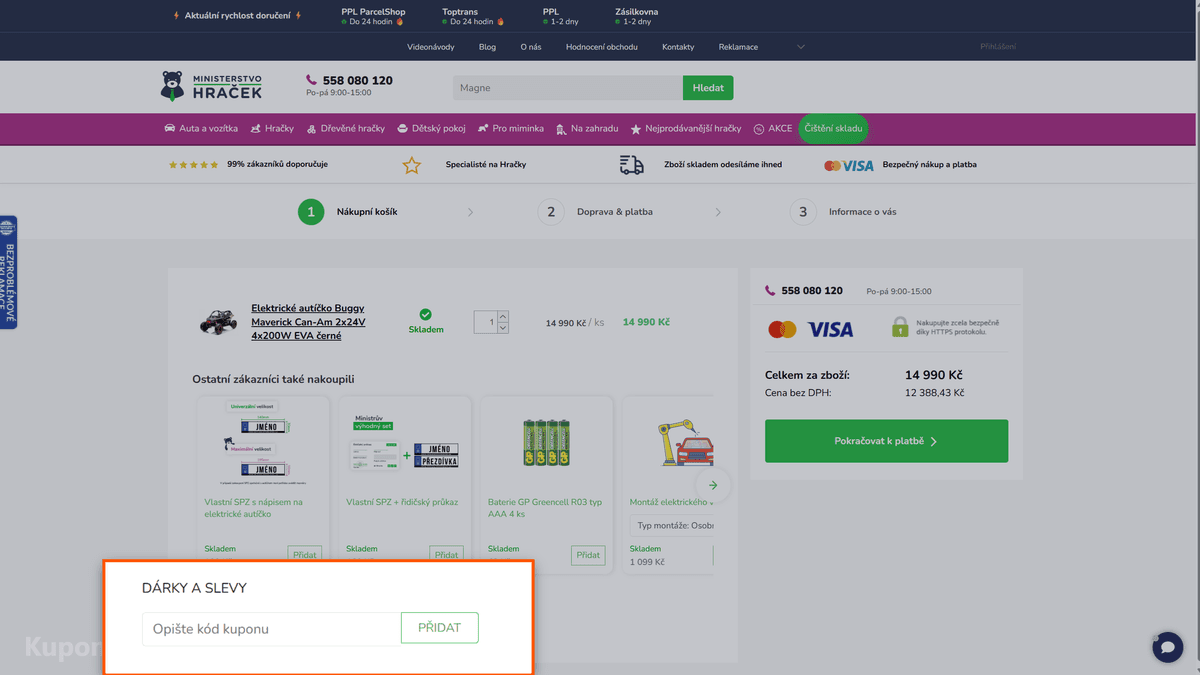Open Dřevěné hračky category
The image size is (1200, 675).
coord(346,129)
